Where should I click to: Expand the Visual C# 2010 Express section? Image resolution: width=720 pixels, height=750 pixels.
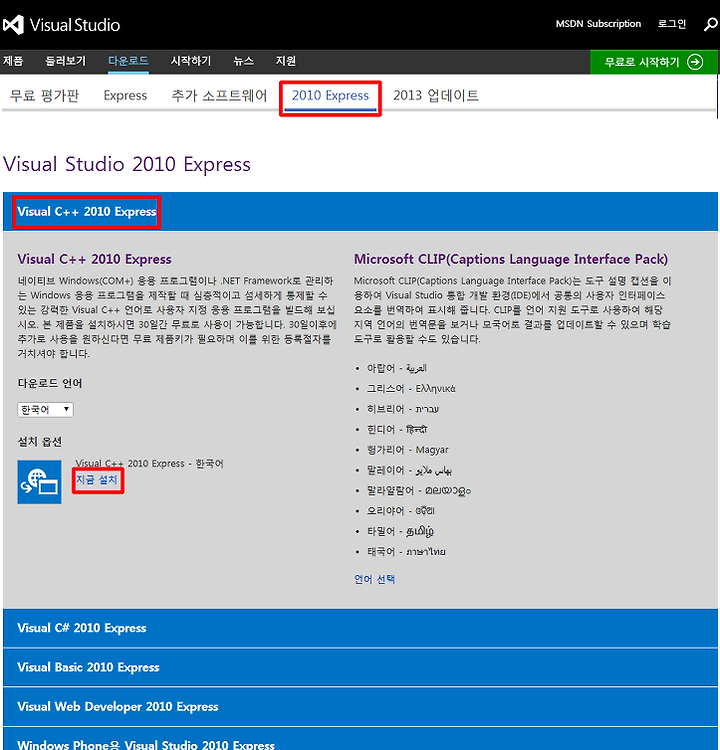pos(360,628)
